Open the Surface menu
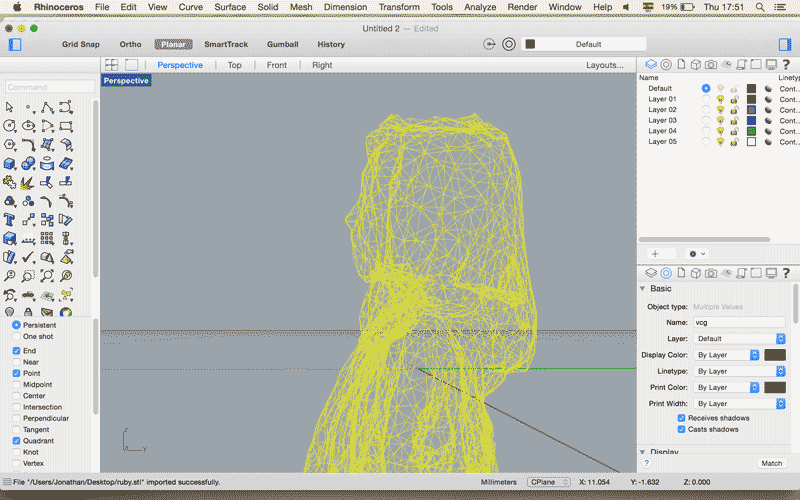This screenshot has width=800, height=500. coord(230,7)
